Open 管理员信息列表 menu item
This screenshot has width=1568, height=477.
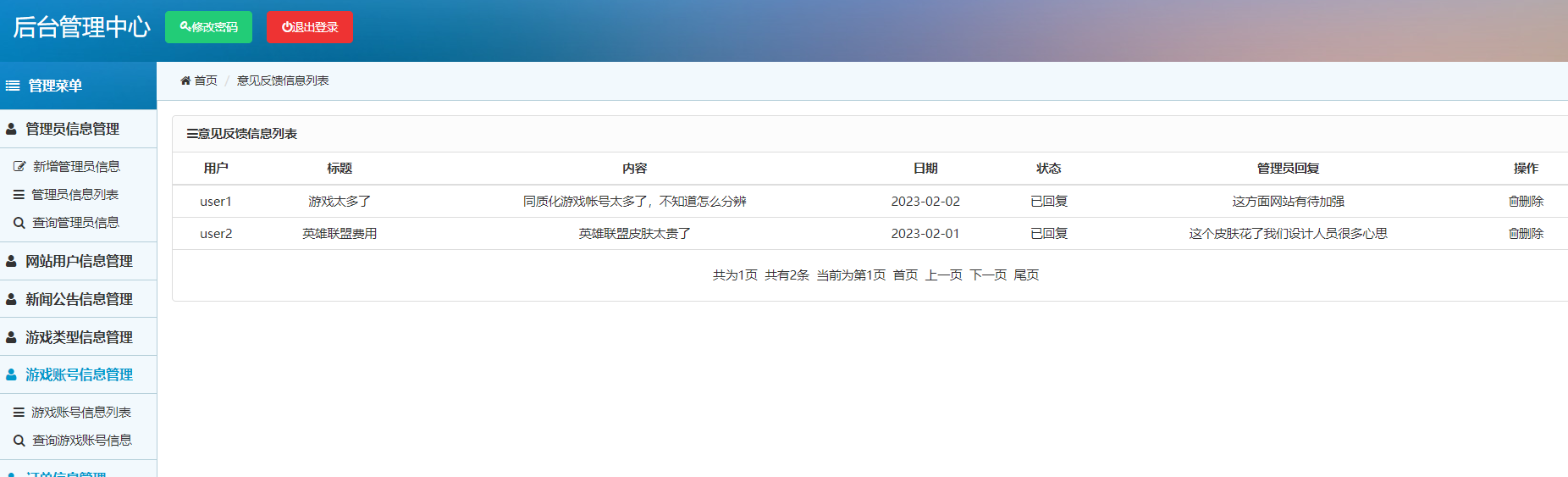(x=75, y=194)
